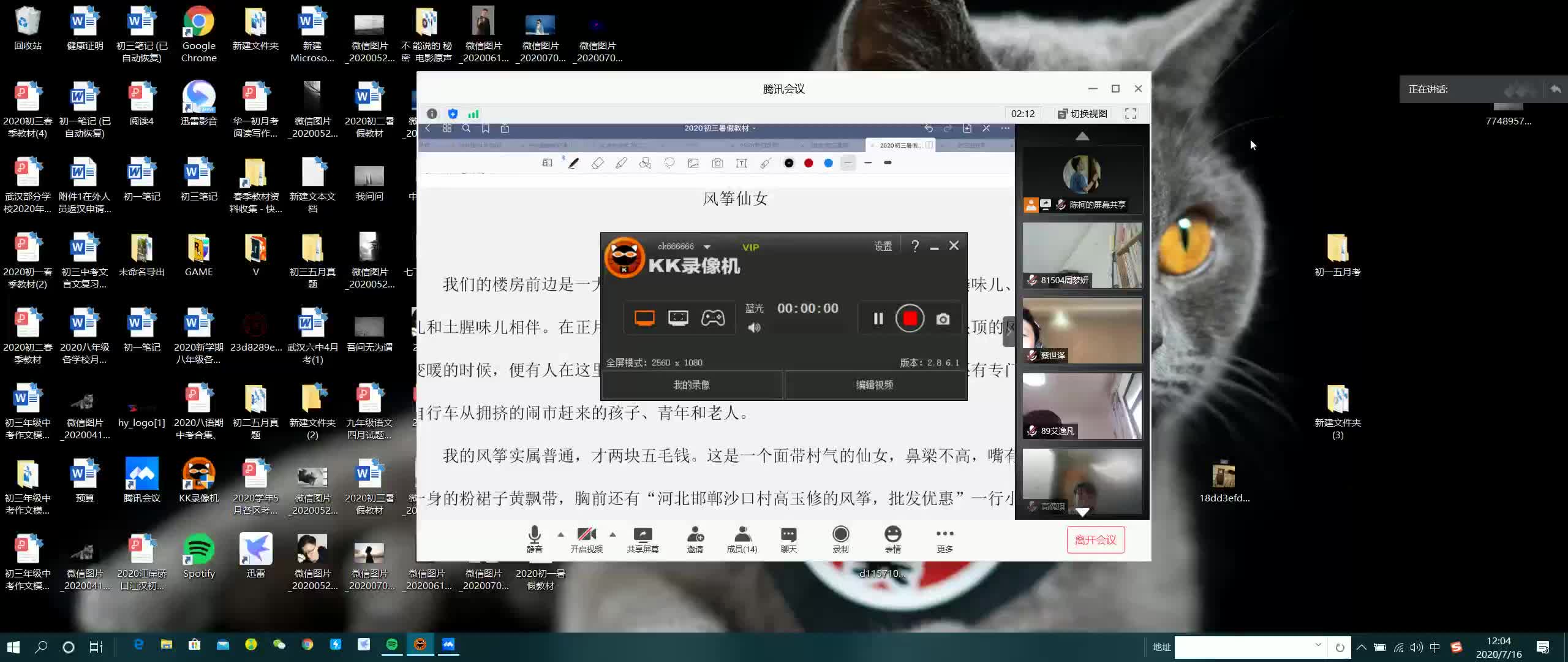Turn on video with 开启视频
Image resolution: width=1568 pixels, height=662 pixels.
click(x=586, y=539)
